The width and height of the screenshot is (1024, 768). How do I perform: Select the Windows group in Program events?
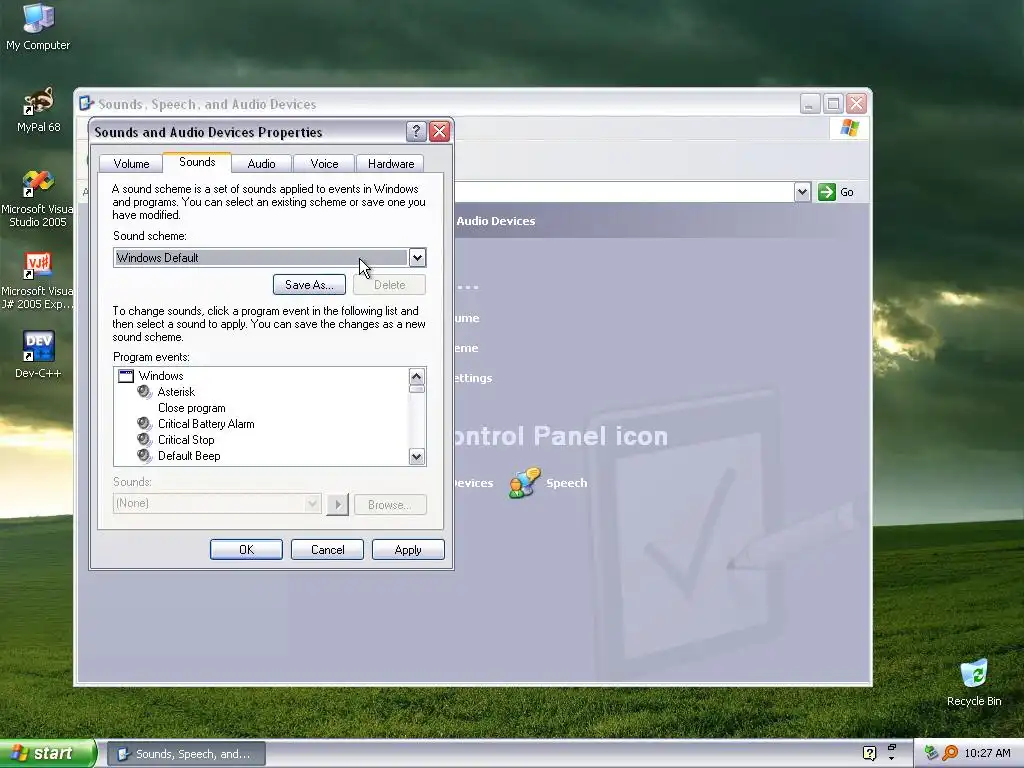[x=161, y=376]
